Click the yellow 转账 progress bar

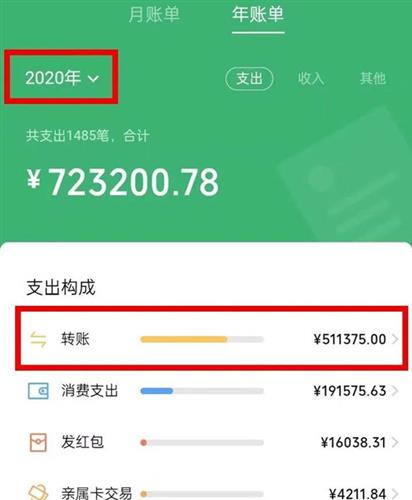(x=202, y=339)
